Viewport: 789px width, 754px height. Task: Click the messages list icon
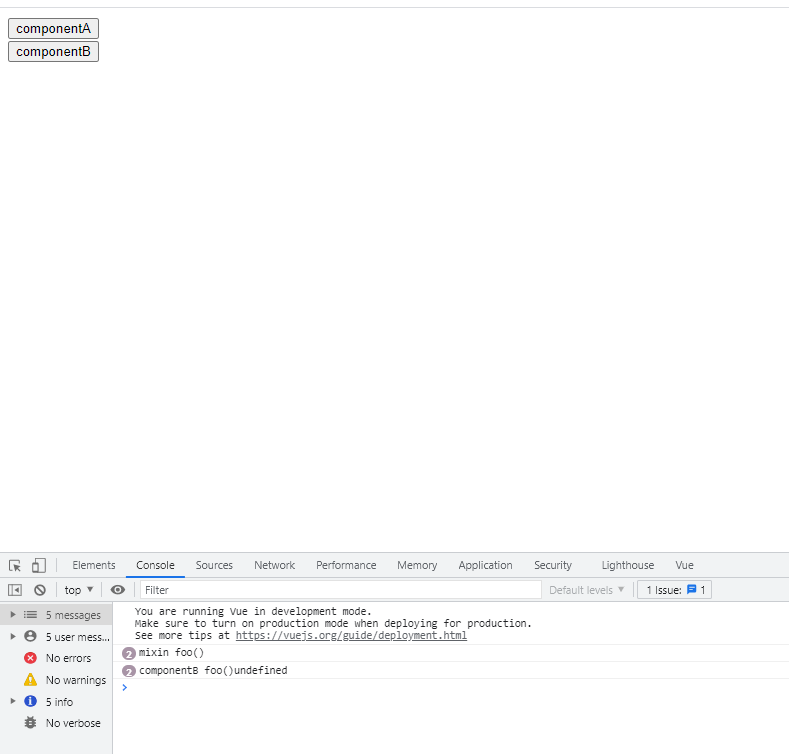pyautogui.click(x=30, y=615)
